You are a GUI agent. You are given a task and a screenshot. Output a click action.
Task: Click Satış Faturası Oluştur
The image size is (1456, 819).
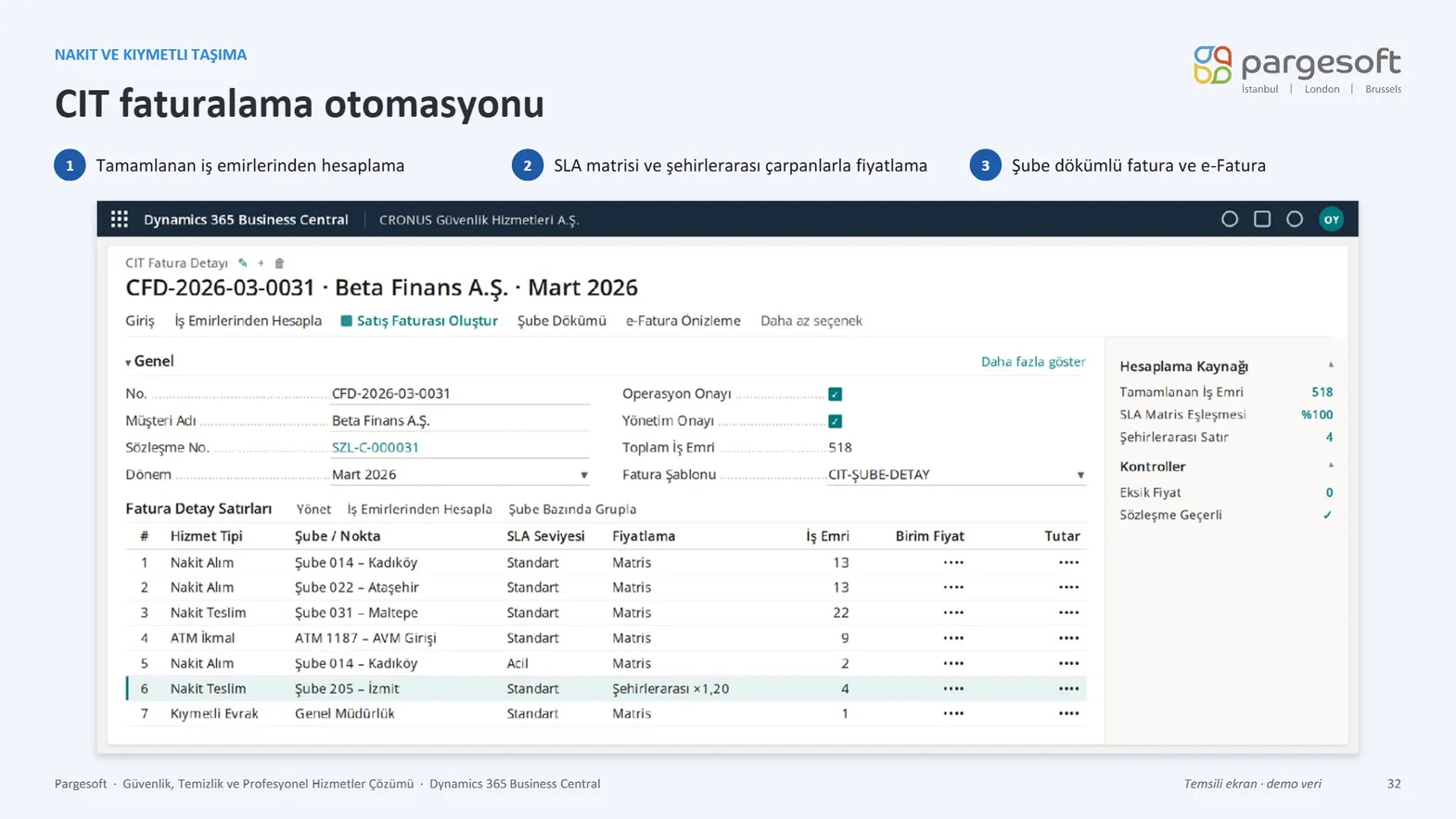coord(419,321)
